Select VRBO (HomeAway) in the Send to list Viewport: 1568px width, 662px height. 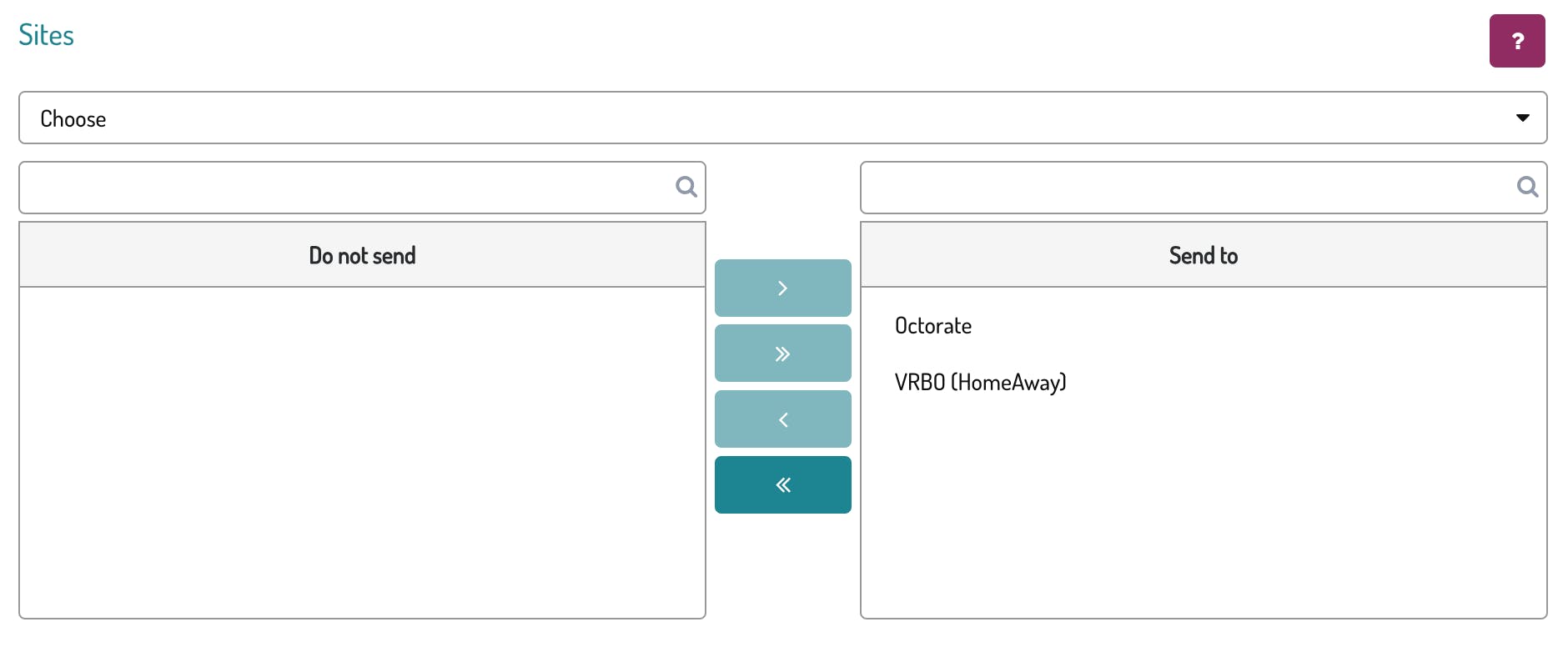[x=980, y=383]
